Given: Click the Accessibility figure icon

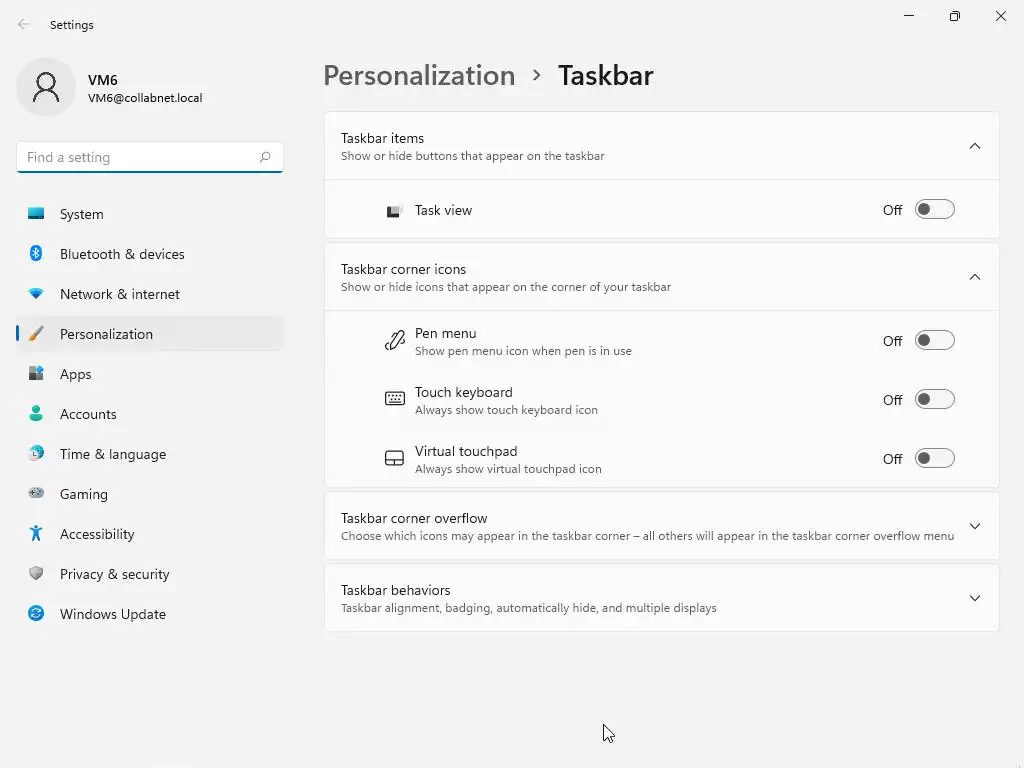Looking at the screenshot, I should coord(36,534).
